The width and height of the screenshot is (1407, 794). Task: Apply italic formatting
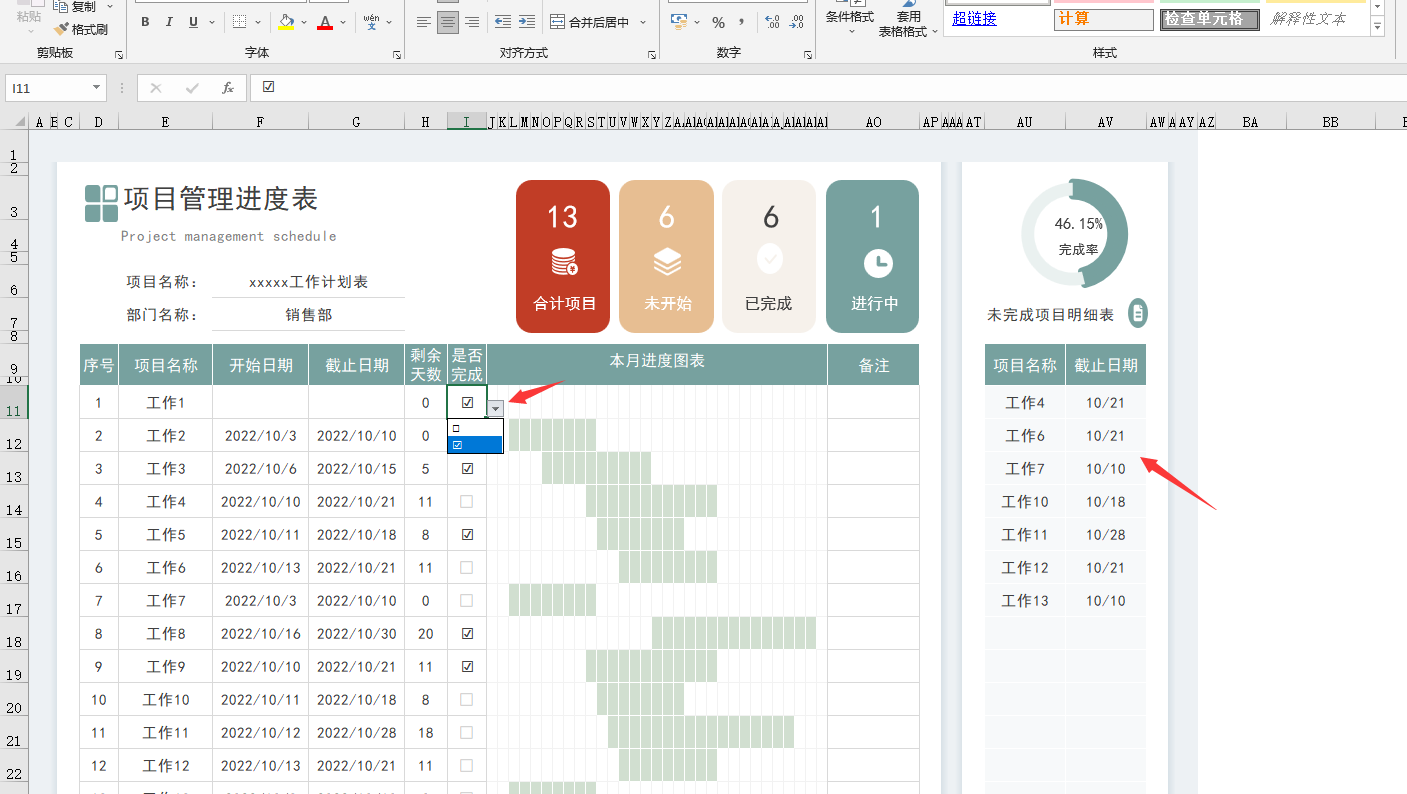169,22
